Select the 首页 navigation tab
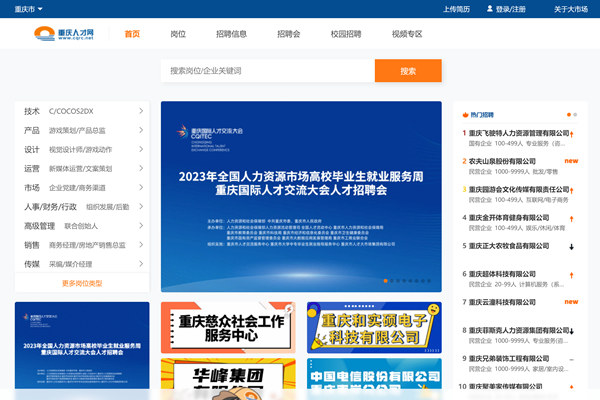This screenshot has height=400, width=600. point(132,34)
